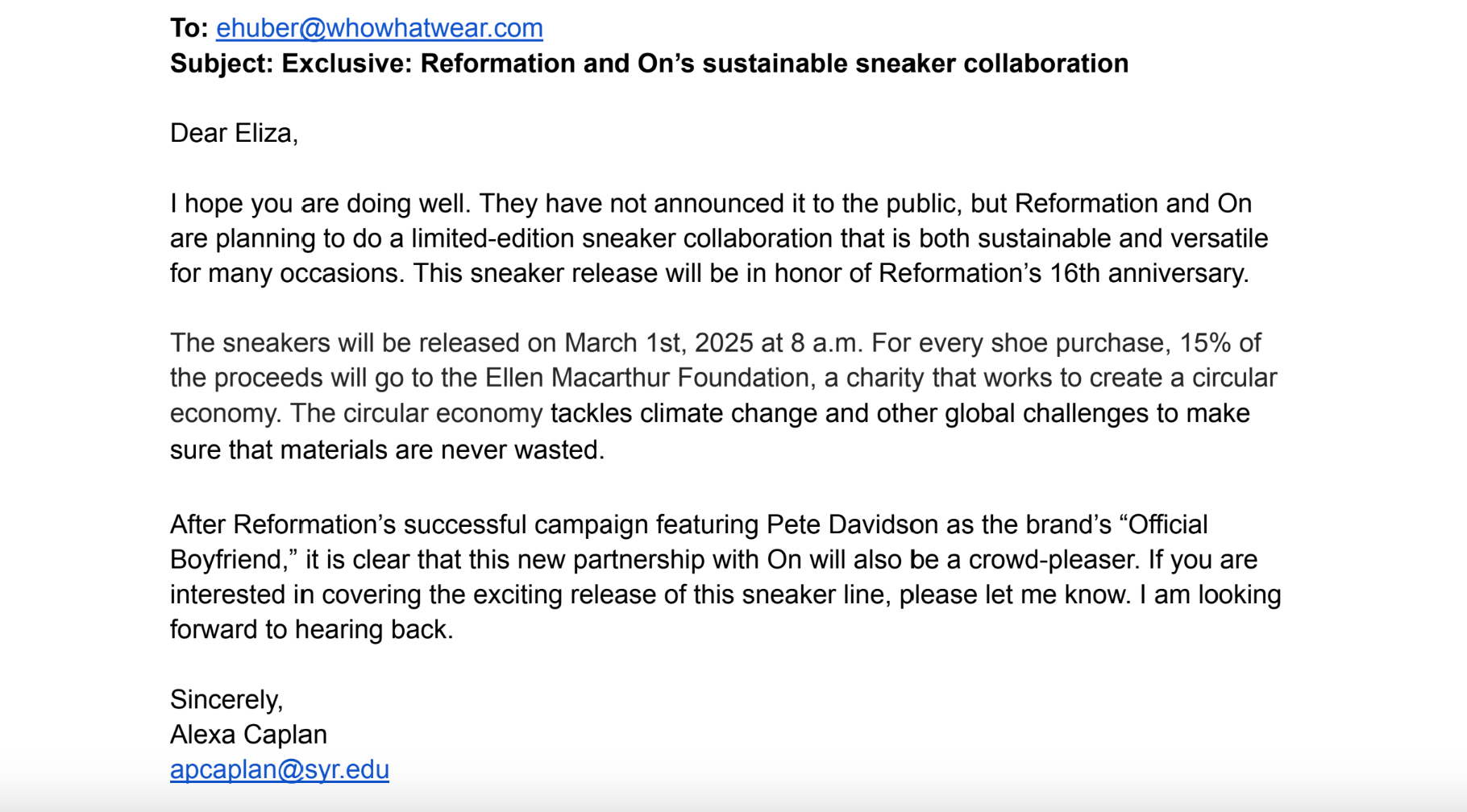Click the word "Exclusive:" in the subject line
This screenshot has width=1467, height=812.
click(347, 64)
